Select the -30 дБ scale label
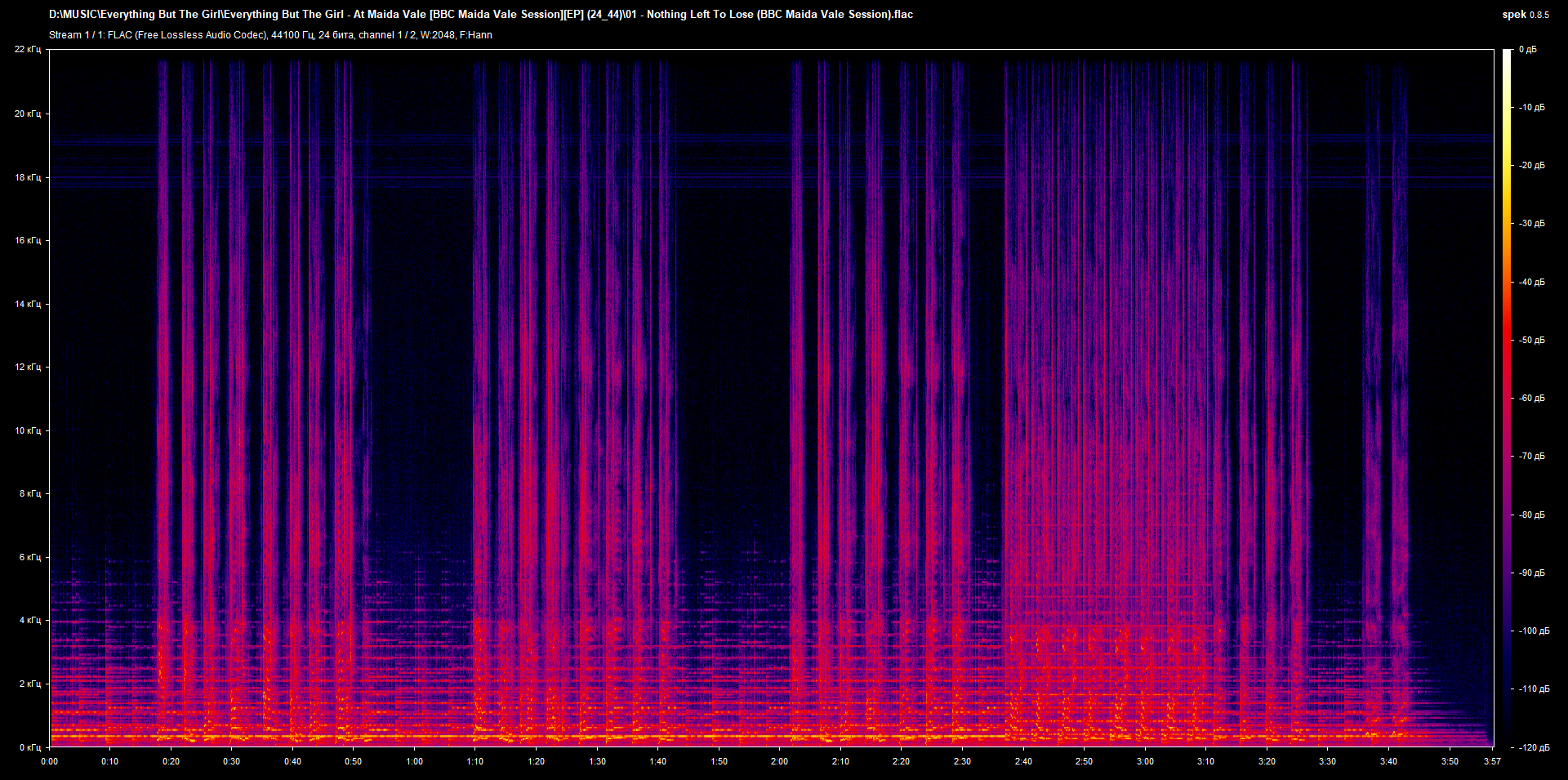This screenshot has height=780, width=1568. (1531, 223)
